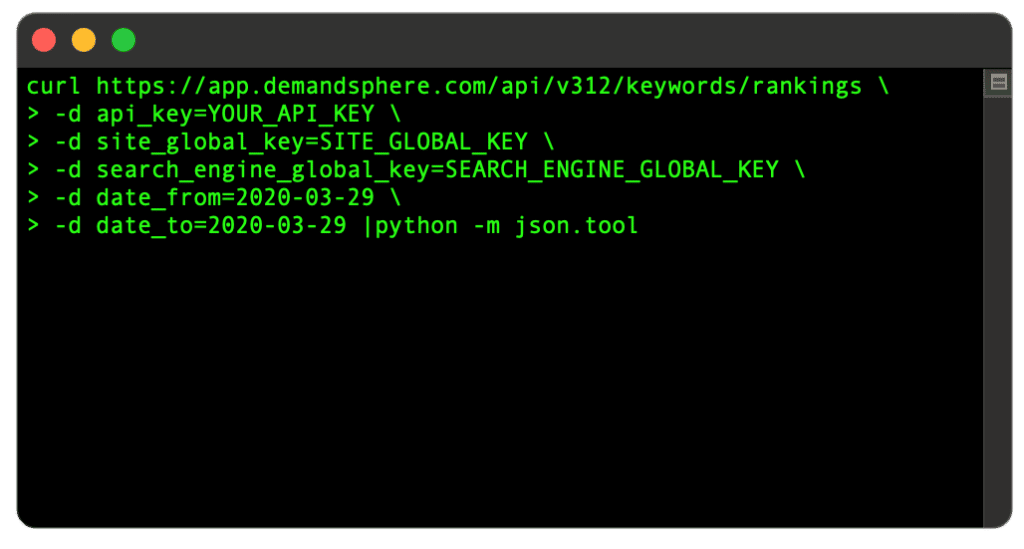
Task: Click the vertical scrollbar track on the right
Action: [x=997, y=313]
